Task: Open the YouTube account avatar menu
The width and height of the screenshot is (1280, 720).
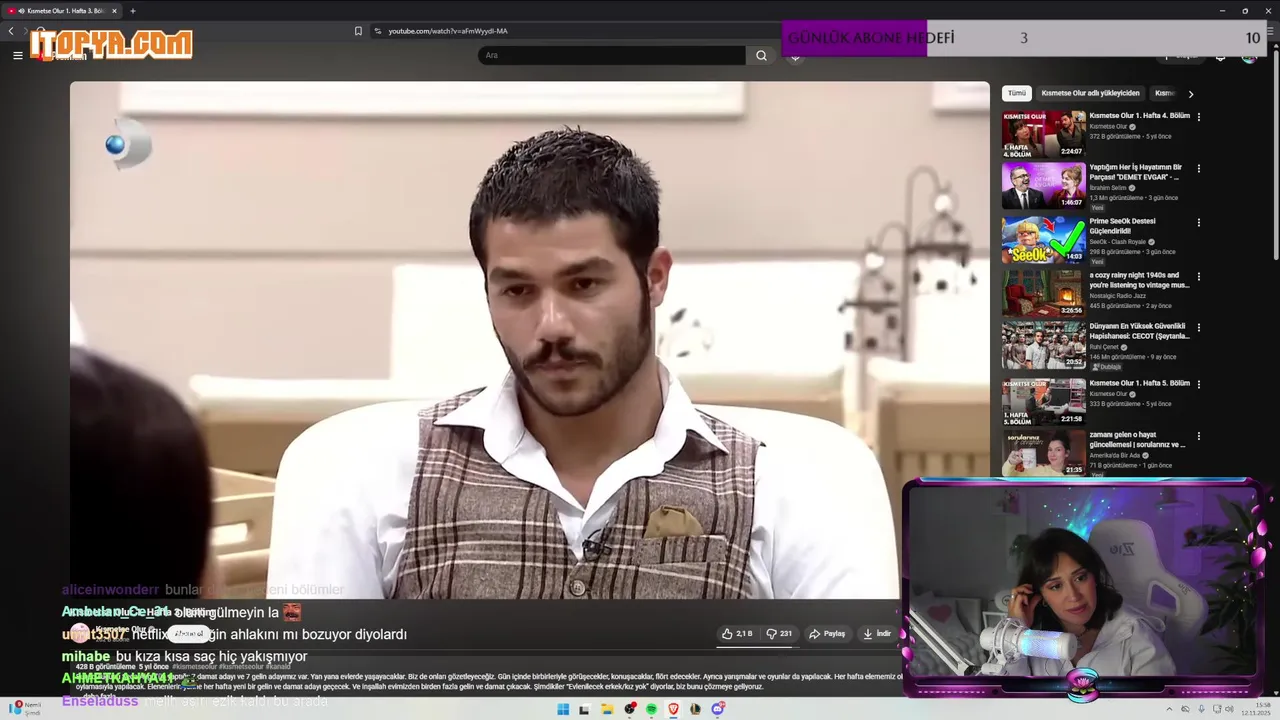Action: pyautogui.click(x=1249, y=56)
